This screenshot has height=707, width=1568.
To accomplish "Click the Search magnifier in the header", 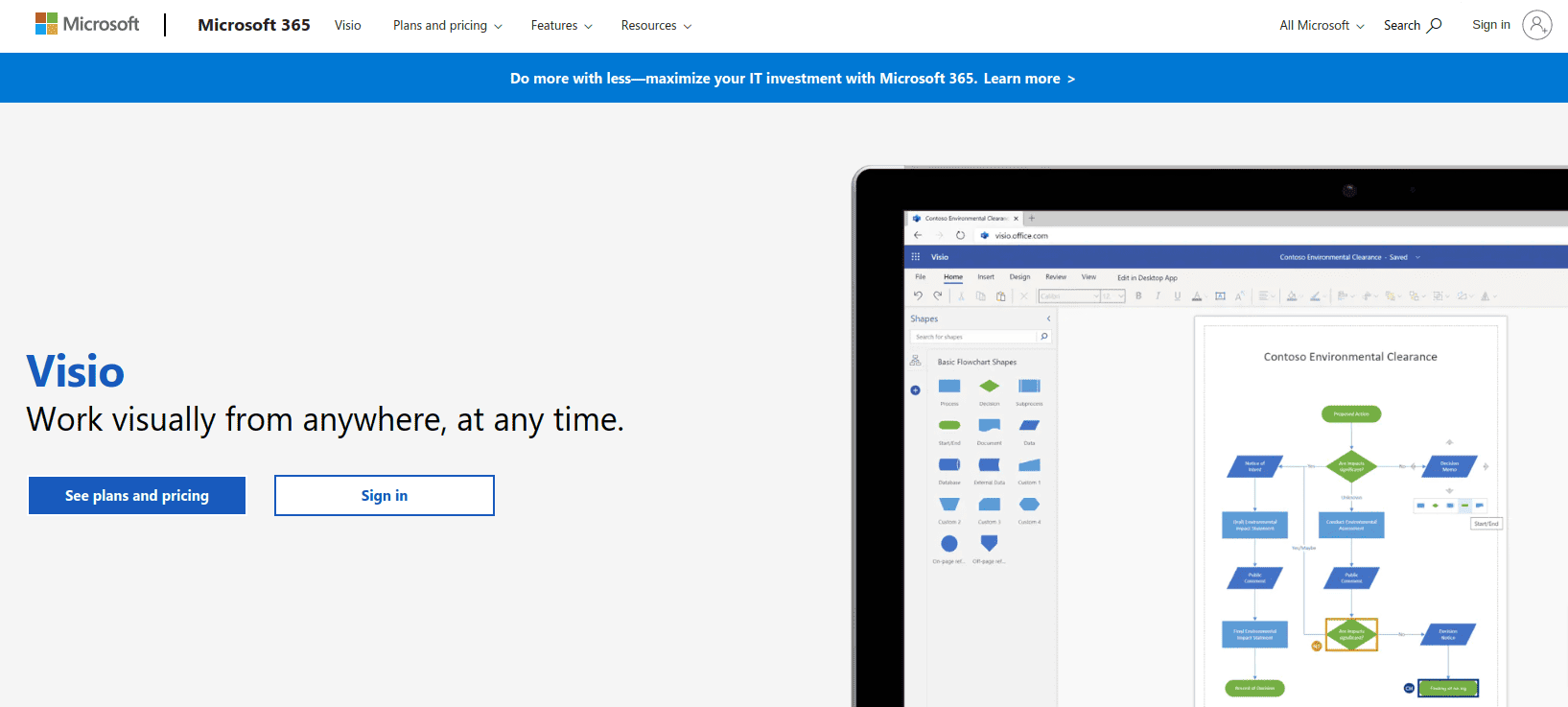I will [1435, 25].
